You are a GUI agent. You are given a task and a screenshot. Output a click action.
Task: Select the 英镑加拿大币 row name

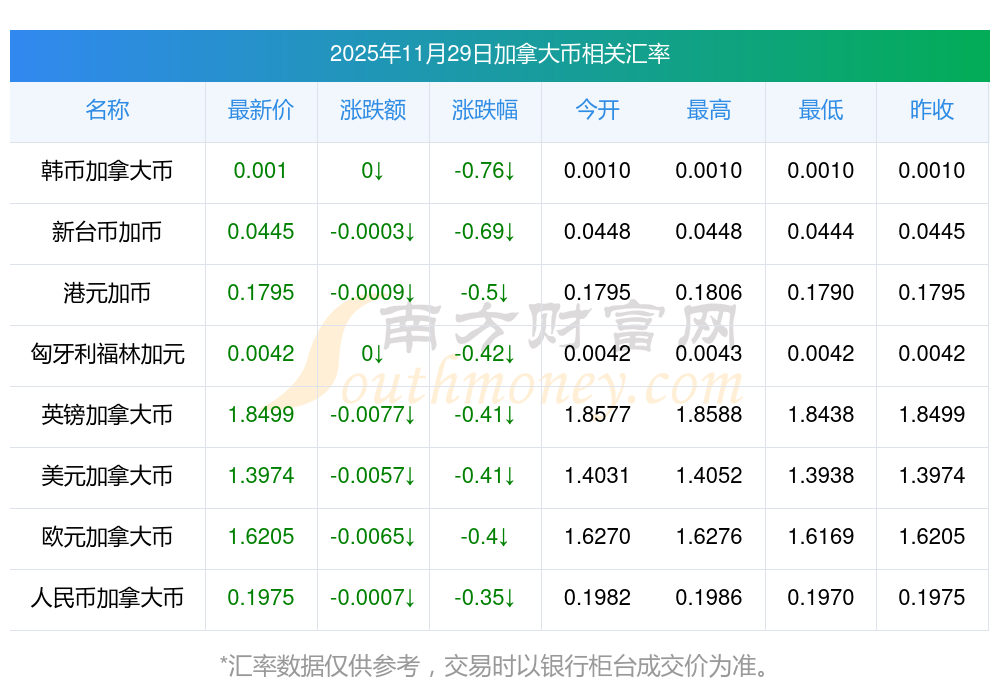point(107,415)
